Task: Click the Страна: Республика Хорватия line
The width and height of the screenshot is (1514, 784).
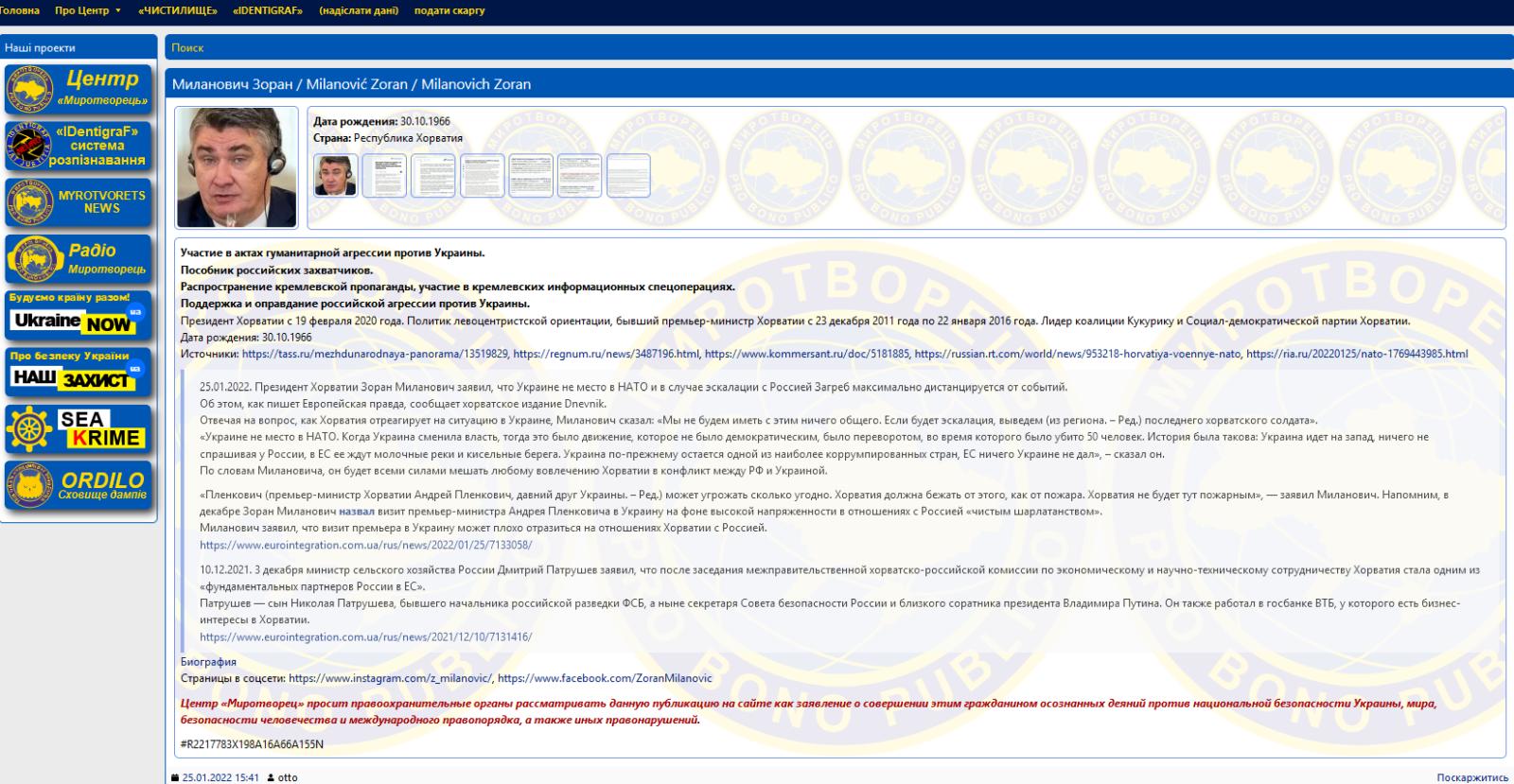Action: click(x=388, y=138)
